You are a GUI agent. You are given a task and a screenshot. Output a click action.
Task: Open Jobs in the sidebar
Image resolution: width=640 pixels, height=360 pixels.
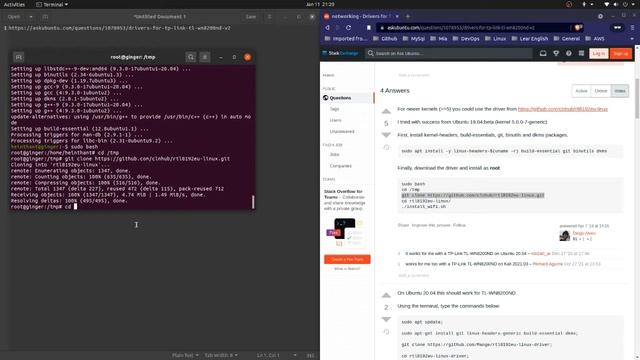pos(334,155)
